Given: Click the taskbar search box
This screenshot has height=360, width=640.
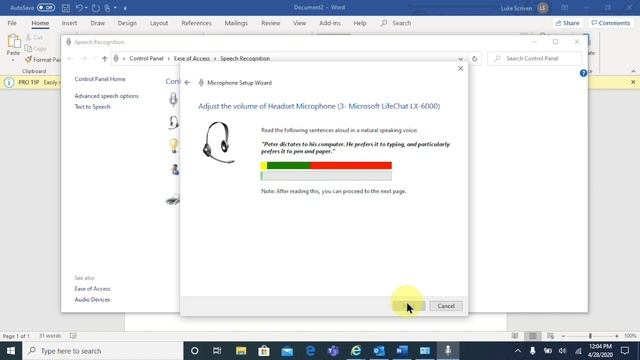Looking at the screenshot, I should tap(102, 351).
